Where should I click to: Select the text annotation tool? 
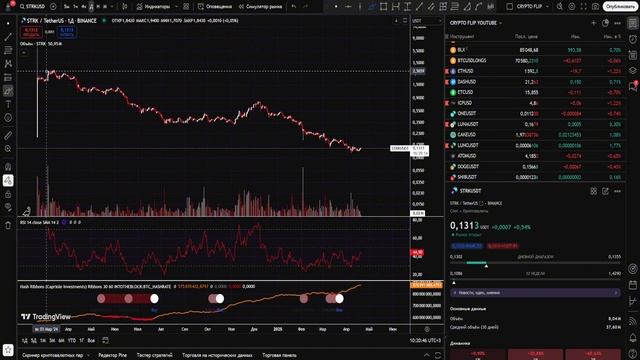pos(8,104)
